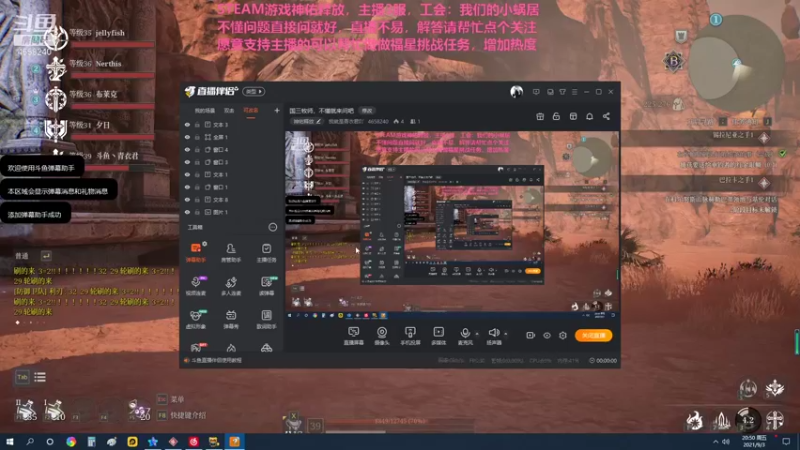The image size is (800, 450).
Task: Add a 多媒体 multimedia source
Action: [438, 336]
